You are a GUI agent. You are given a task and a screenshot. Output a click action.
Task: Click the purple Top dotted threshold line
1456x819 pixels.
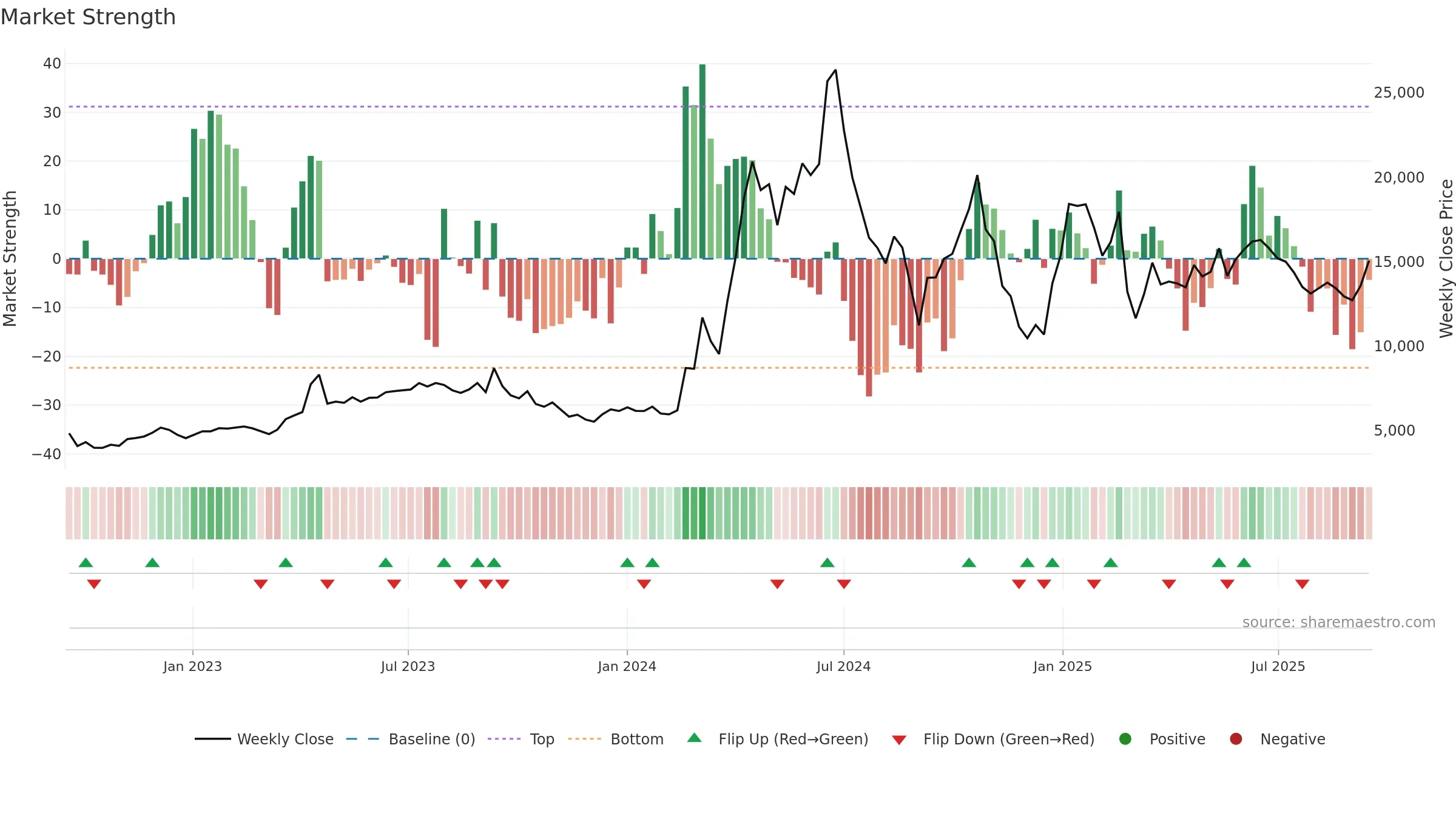click(719, 107)
